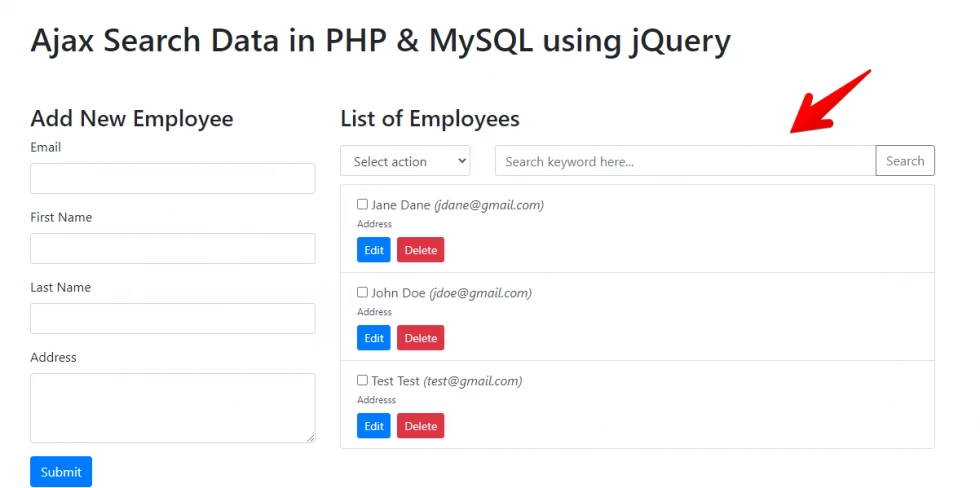Select the email text jdoe@gmail.com
The image size is (980, 488).
[x=480, y=293]
